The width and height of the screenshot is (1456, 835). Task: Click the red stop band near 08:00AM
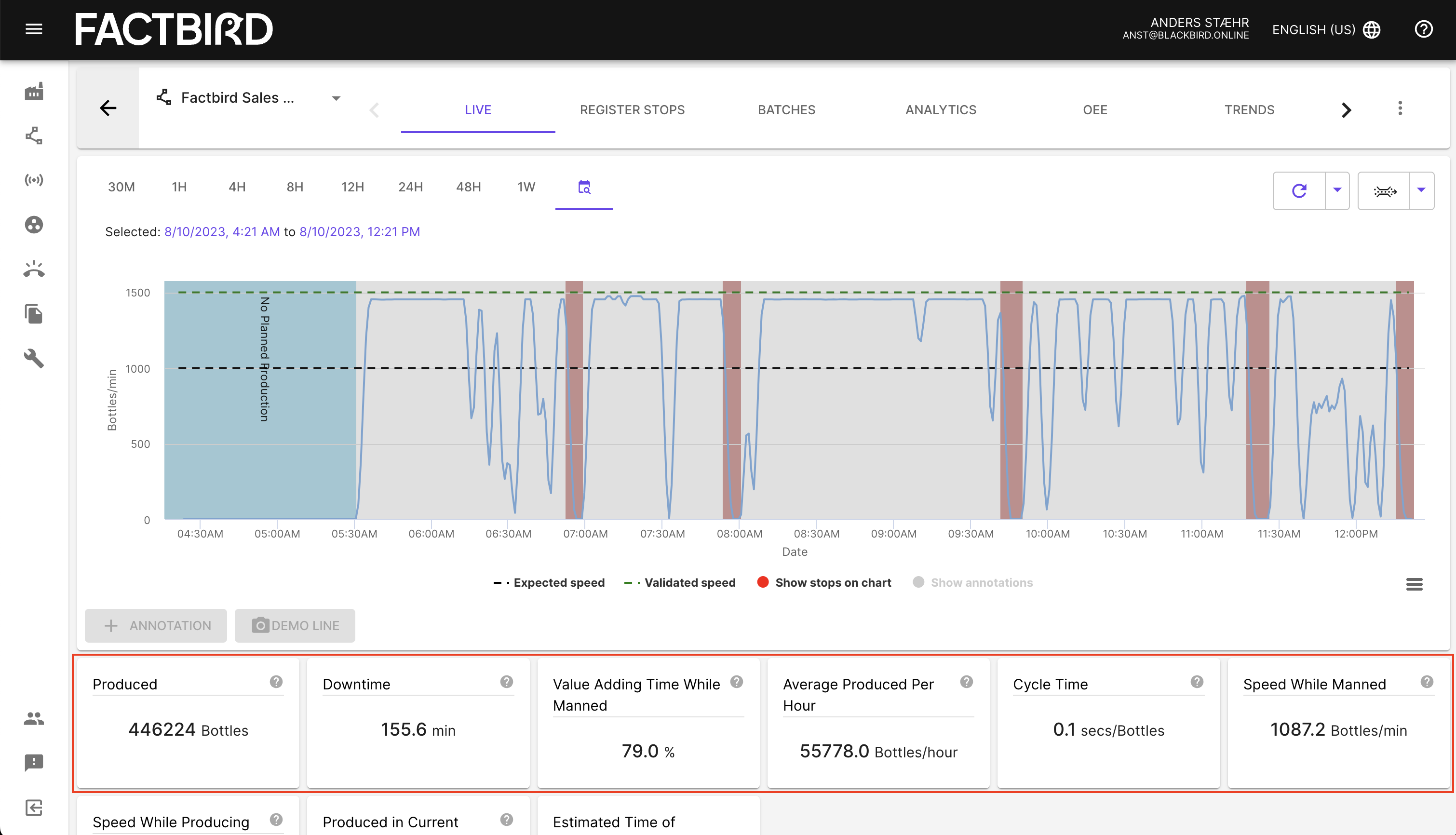point(732,400)
